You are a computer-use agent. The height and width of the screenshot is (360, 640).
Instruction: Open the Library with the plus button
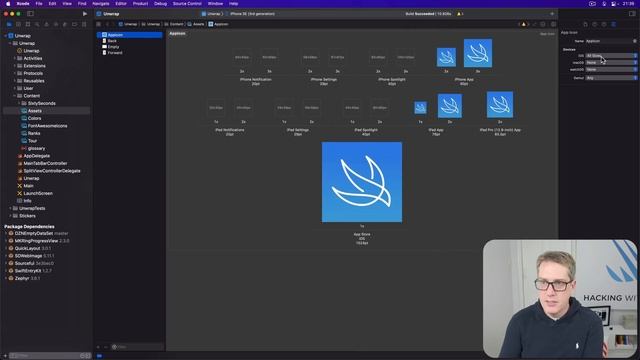coord(552,14)
